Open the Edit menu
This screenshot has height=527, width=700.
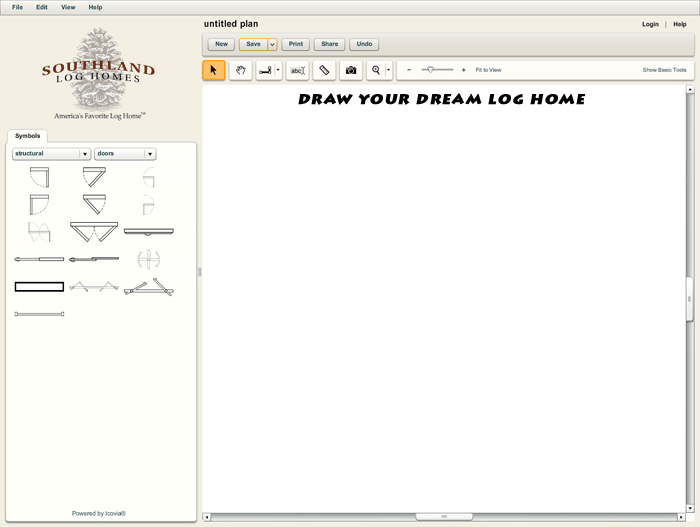click(42, 7)
